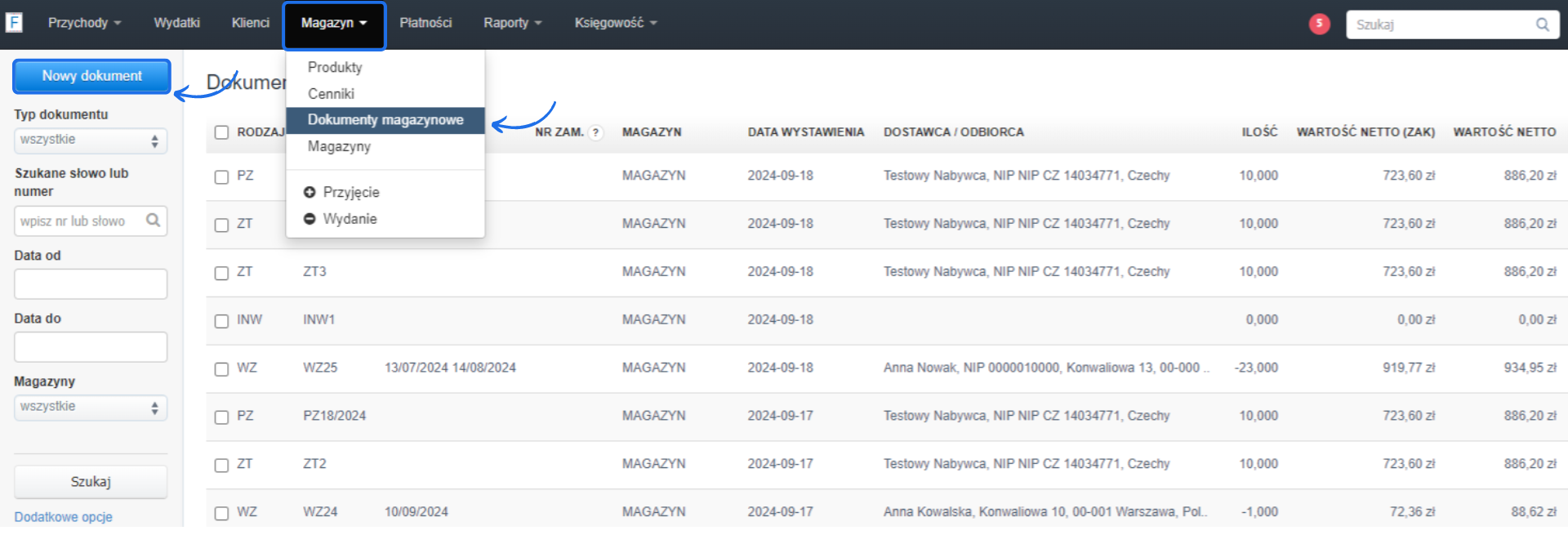Image resolution: width=1568 pixels, height=544 pixels.
Task: Select the WZ25 document checkbox
Action: coord(221,369)
